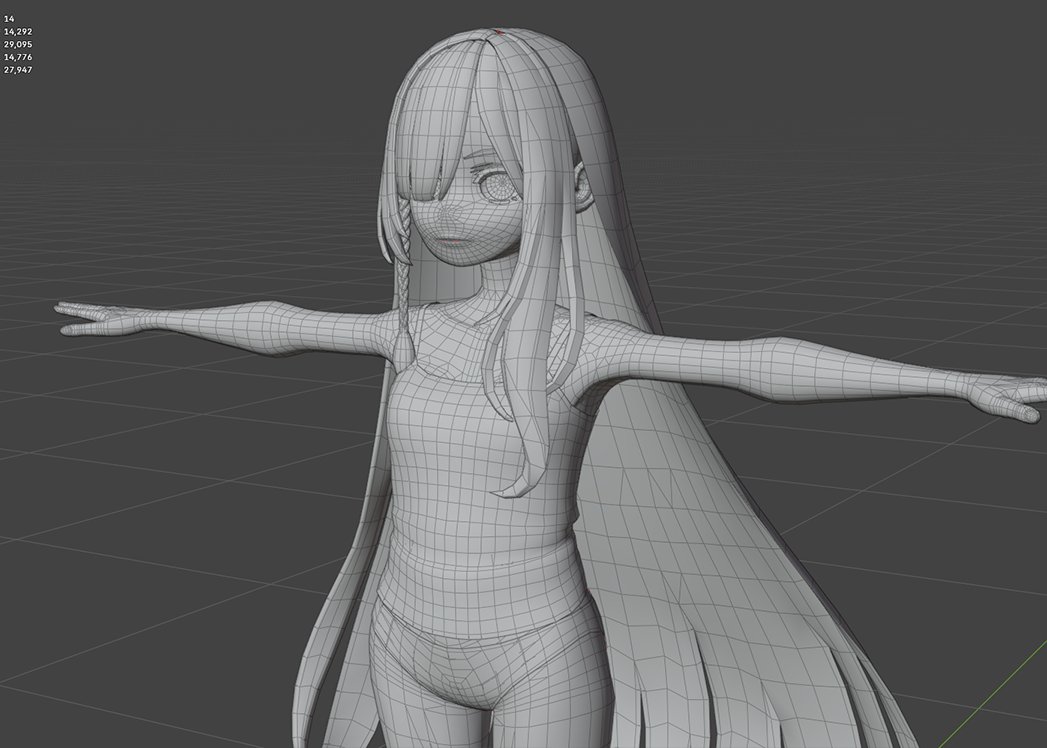Image resolution: width=1047 pixels, height=748 pixels.
Task: Click the '14' statistics value
Action: click(x=9, y=19)
